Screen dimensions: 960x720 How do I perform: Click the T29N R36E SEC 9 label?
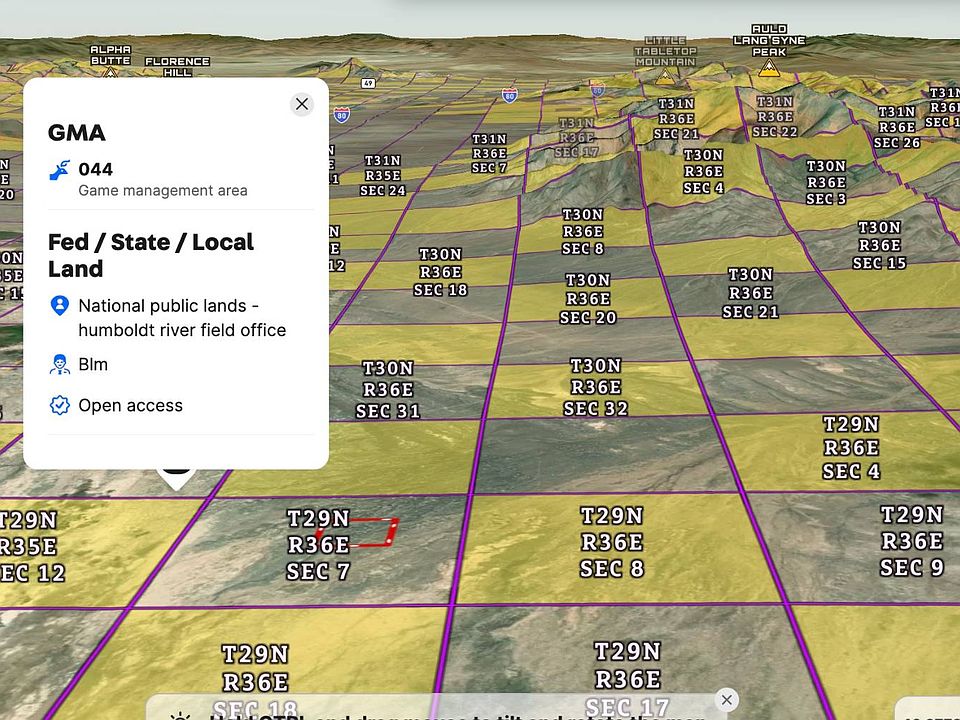pos(911,541)
